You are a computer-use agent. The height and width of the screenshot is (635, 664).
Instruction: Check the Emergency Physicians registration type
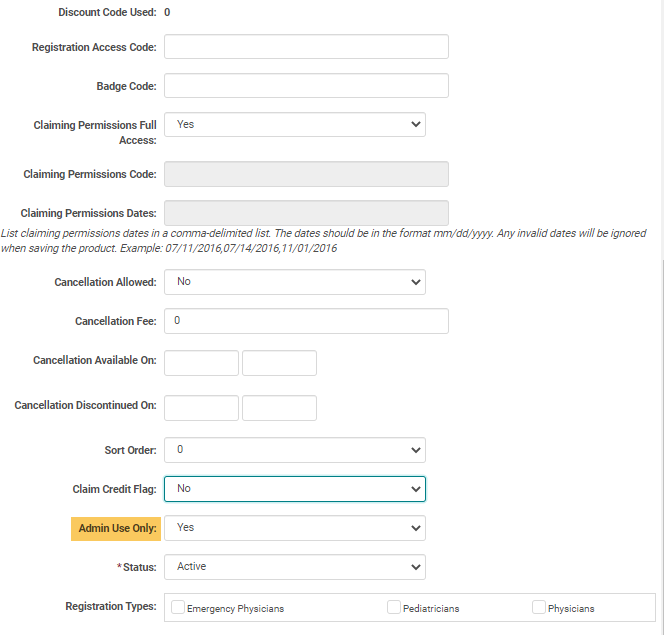[x=178, y=607]
